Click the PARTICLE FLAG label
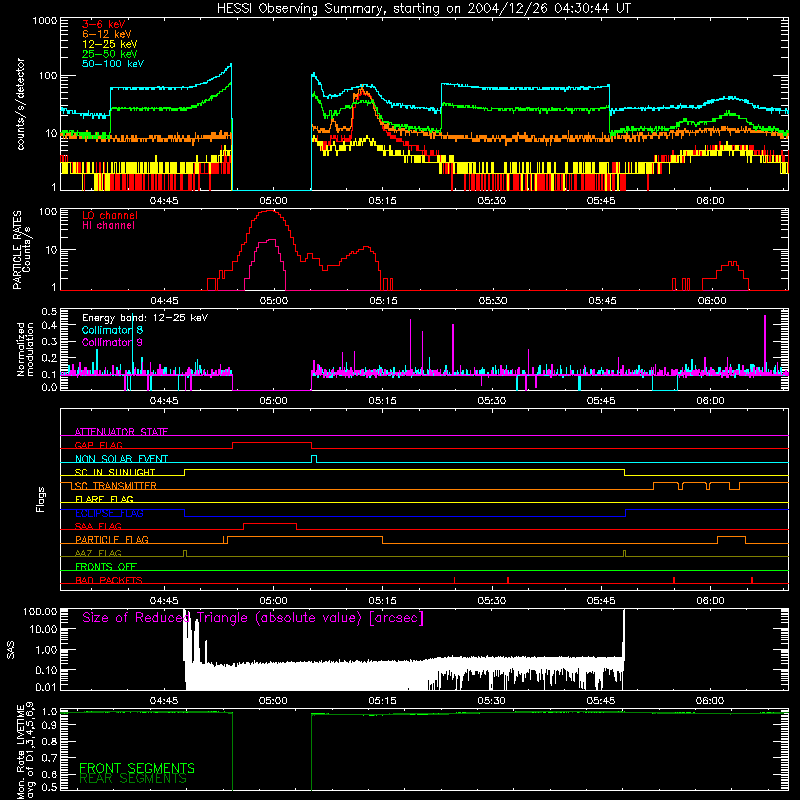 point(112,540)
